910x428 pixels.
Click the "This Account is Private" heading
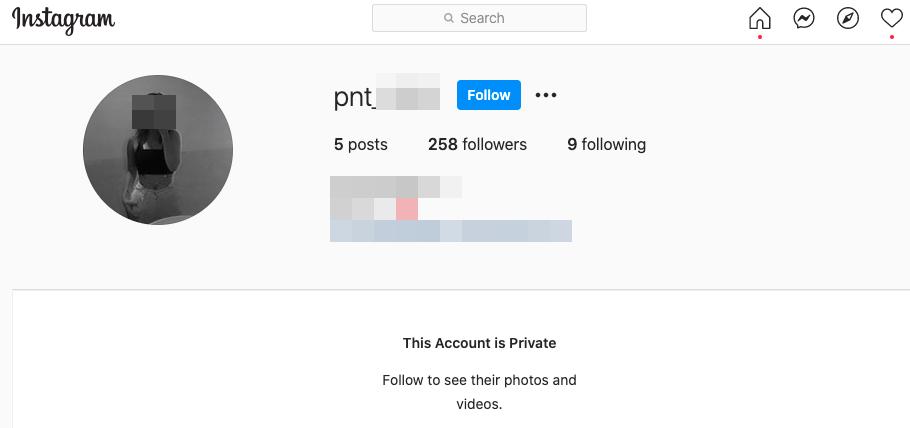[479, 343]
